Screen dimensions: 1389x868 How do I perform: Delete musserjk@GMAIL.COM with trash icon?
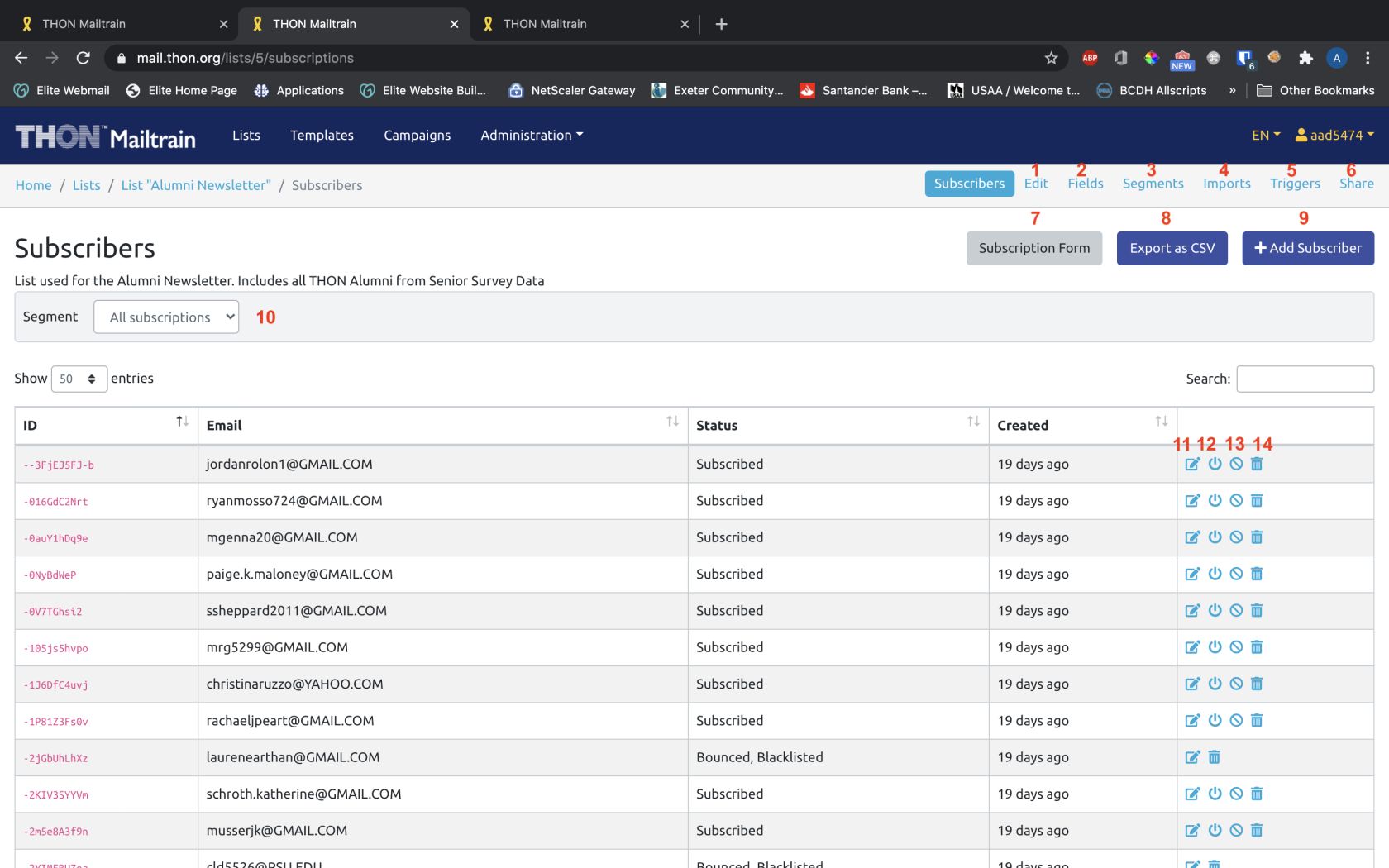tap(1257, 830)
